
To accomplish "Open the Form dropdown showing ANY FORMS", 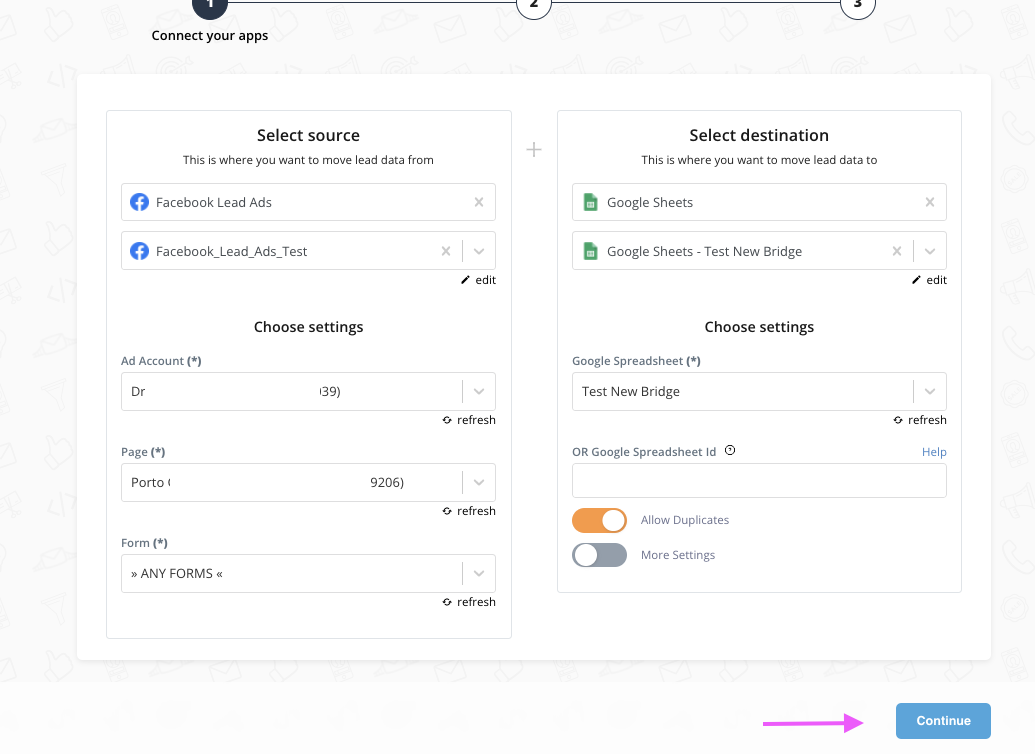I will [x=479, y=574].
